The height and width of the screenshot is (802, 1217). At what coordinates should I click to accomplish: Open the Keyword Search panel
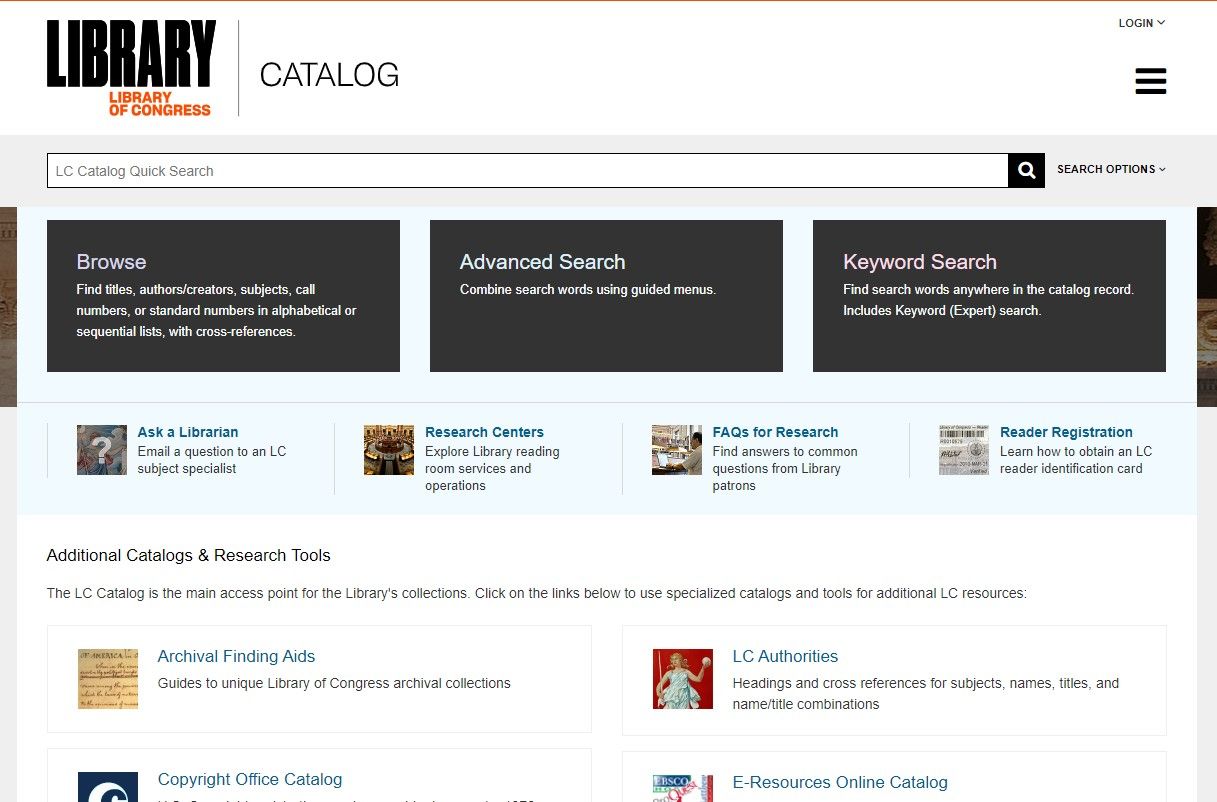tap(989, 295)
